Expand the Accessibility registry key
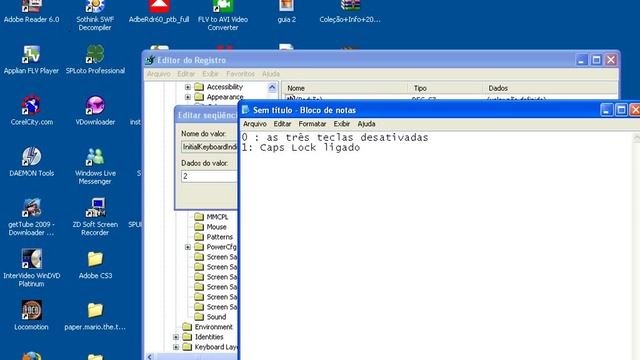 pos(188,87)
